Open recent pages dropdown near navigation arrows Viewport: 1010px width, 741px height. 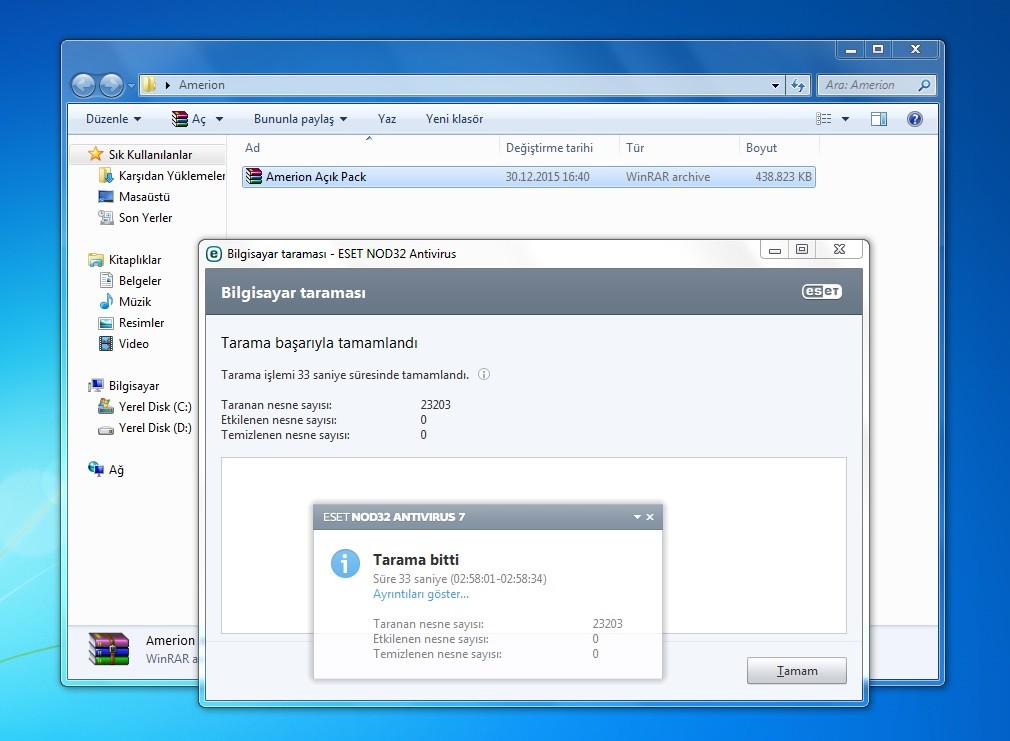131,86
